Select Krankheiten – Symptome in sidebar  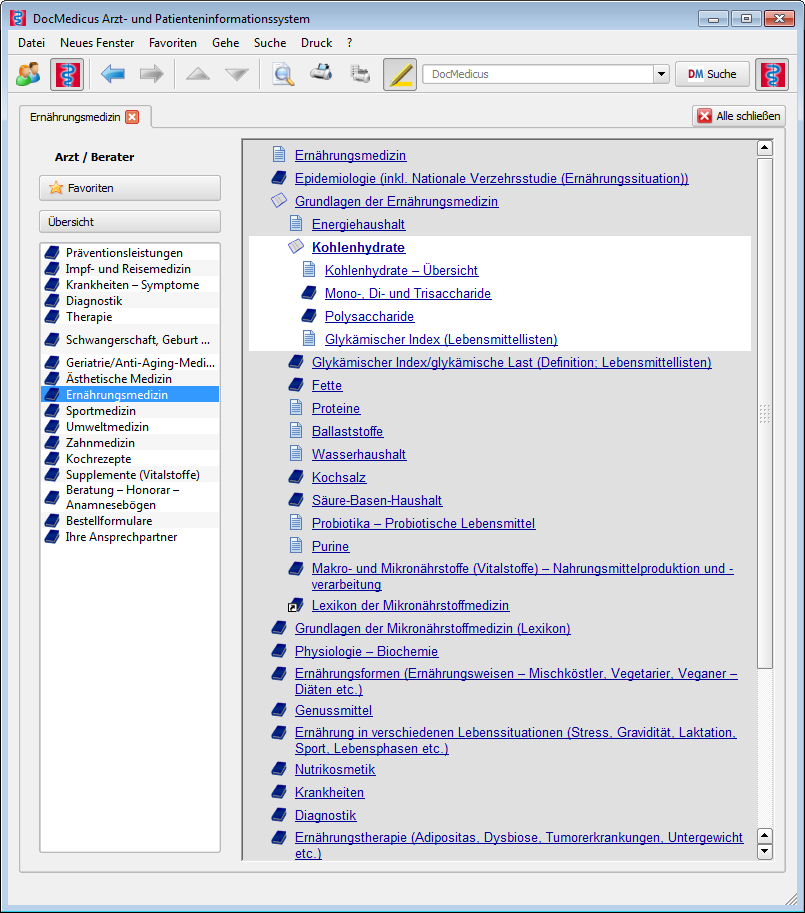130,285
